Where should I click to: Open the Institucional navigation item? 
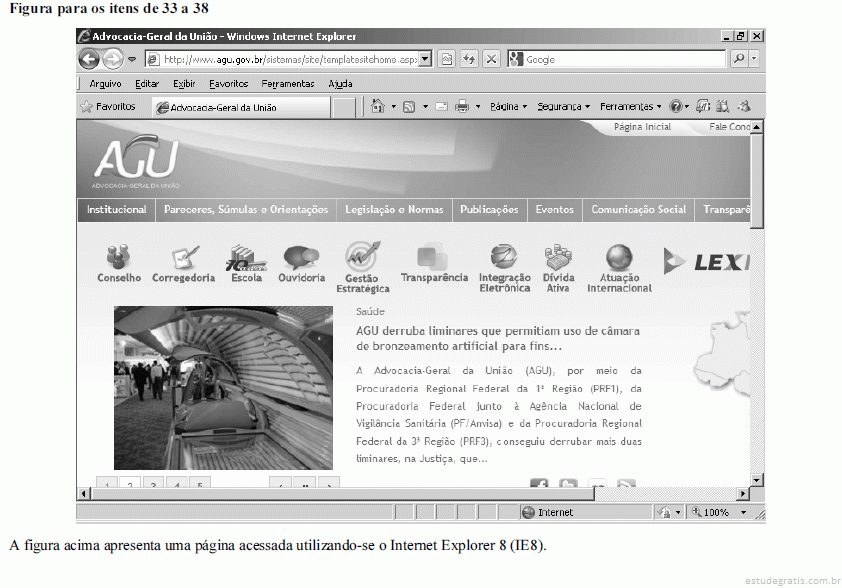117,210
